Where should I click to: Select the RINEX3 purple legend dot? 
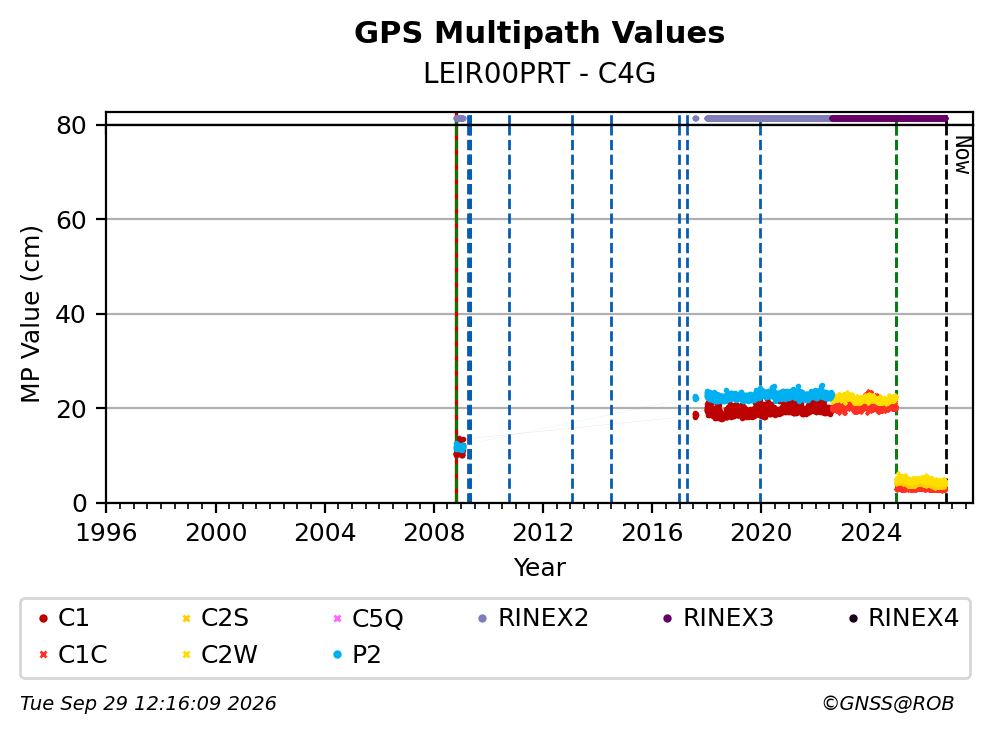(x=667, y=618)
